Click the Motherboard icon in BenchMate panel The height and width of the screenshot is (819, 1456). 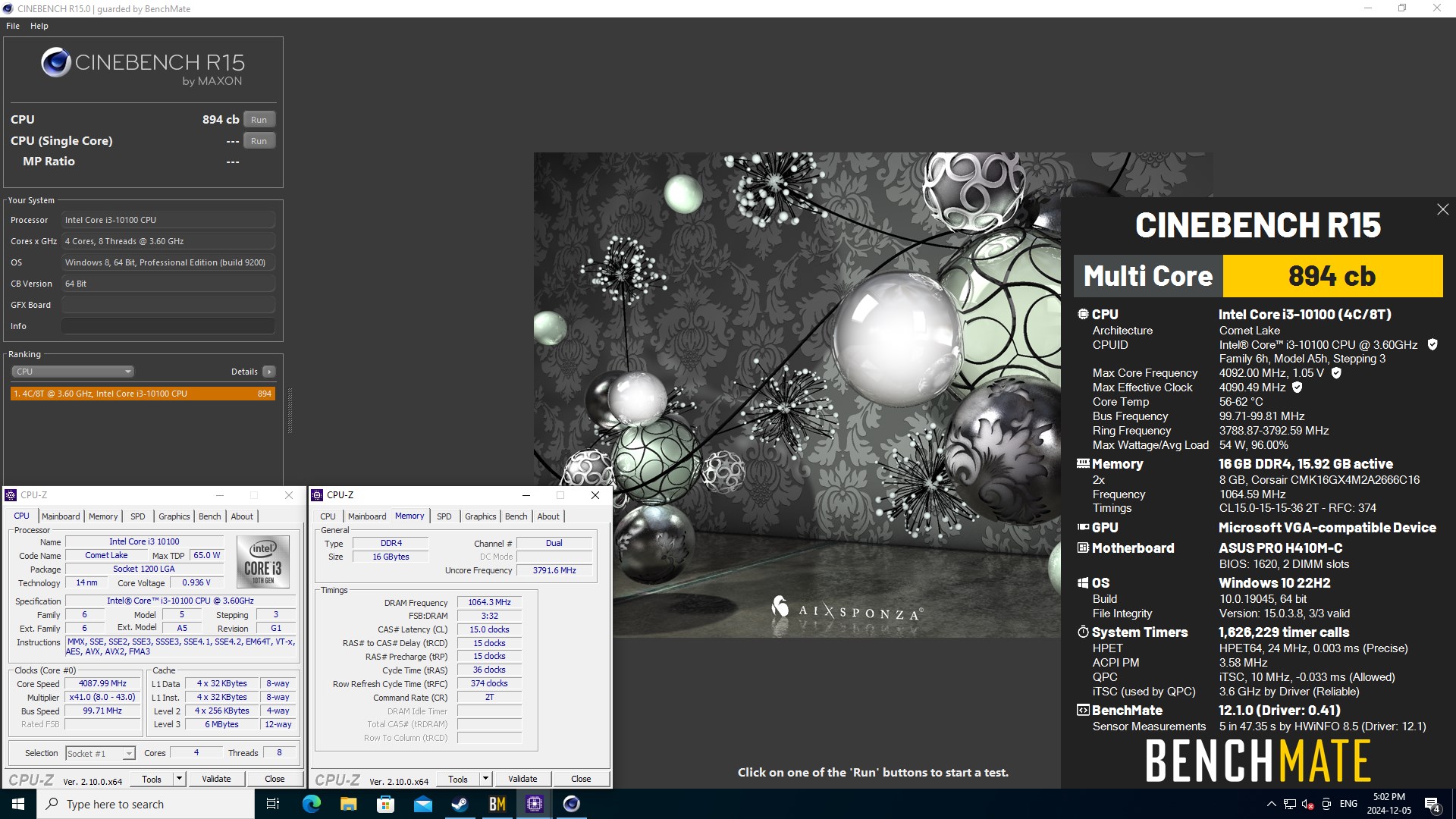click(x=1083, y=548)
